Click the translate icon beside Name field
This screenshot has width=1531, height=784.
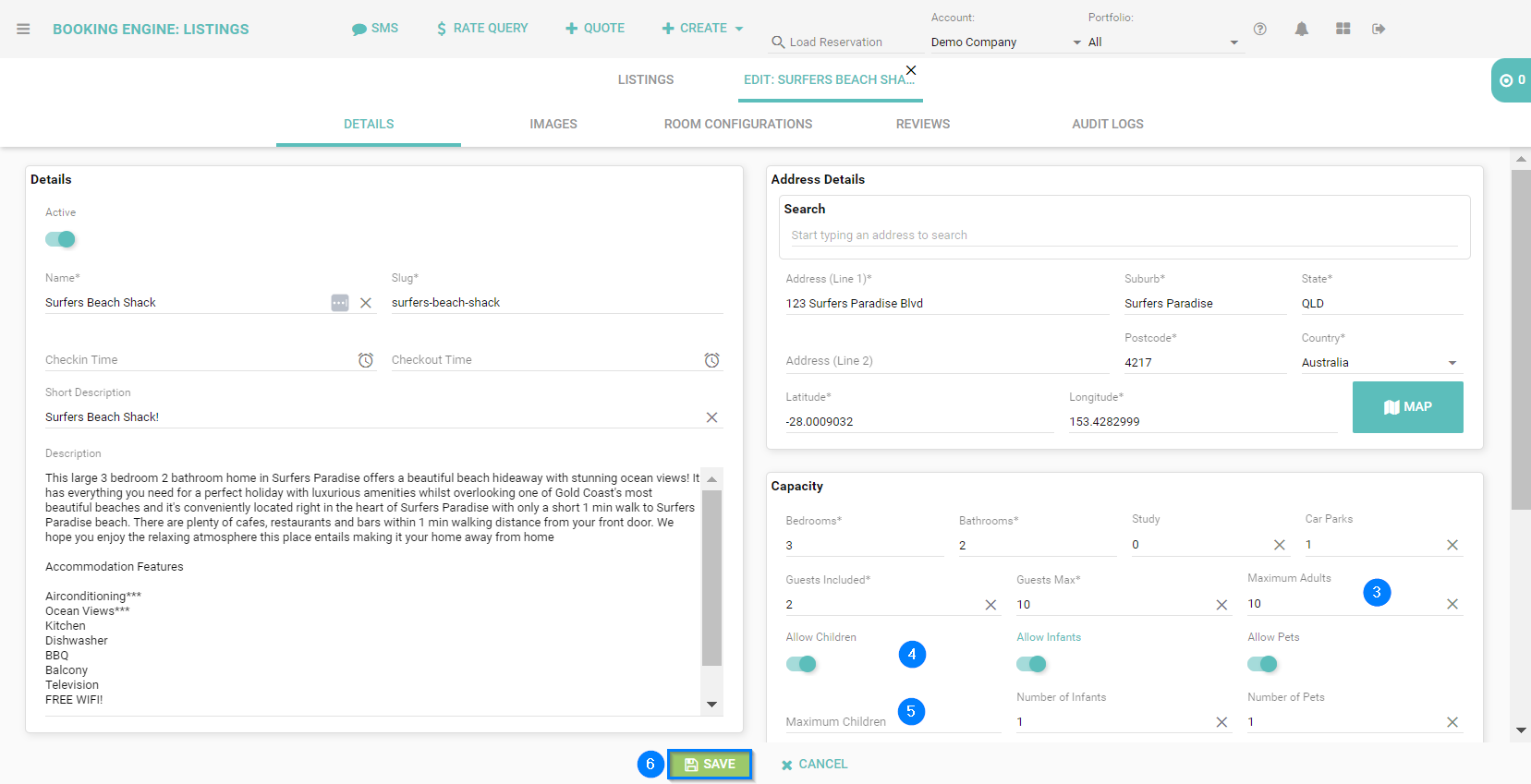point(340,303)
